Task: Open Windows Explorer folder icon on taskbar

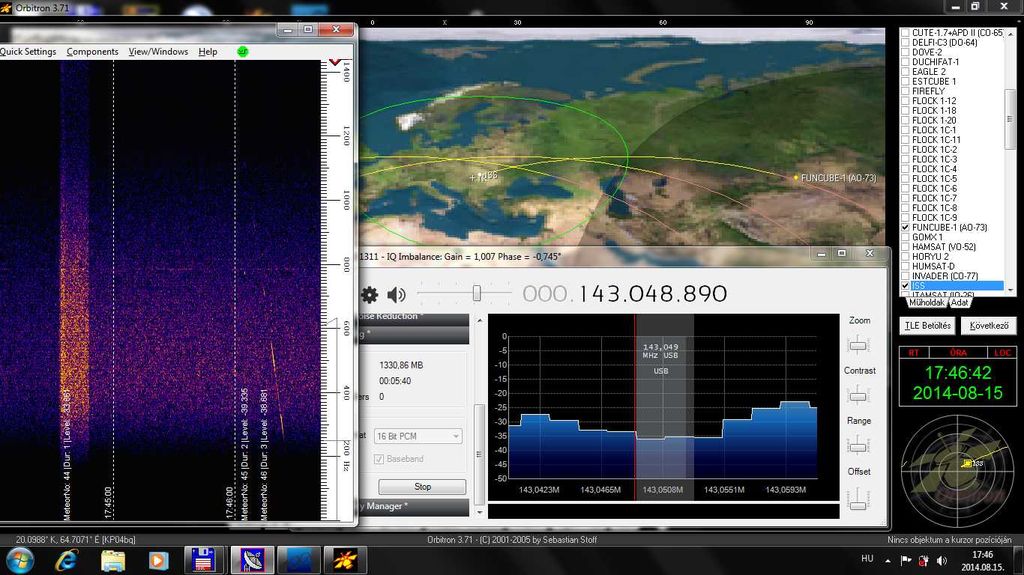Action: (113, 559)
